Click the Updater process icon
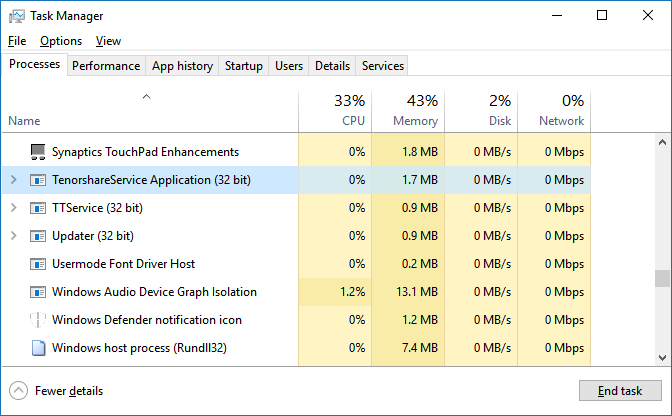Image resolution: width=672 pixels, height=416 pixels. click(x=38, y=236)
